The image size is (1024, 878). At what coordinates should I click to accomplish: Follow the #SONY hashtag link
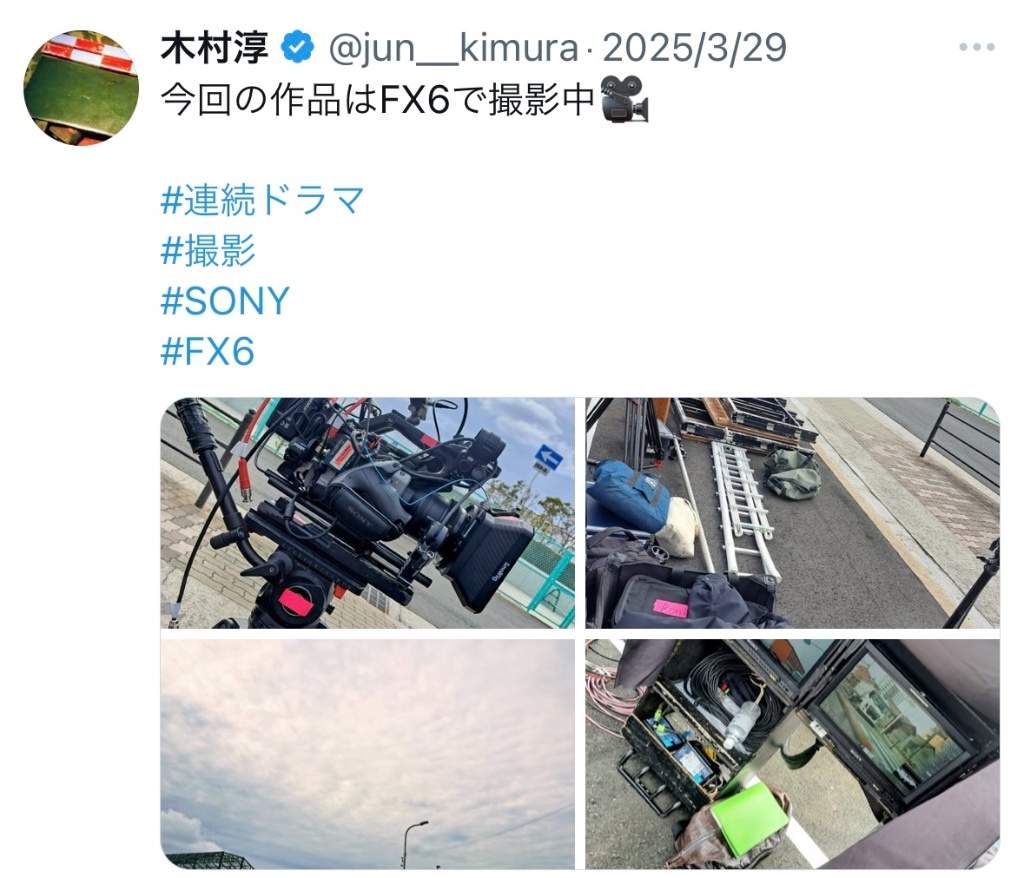[x=225, y=301]
